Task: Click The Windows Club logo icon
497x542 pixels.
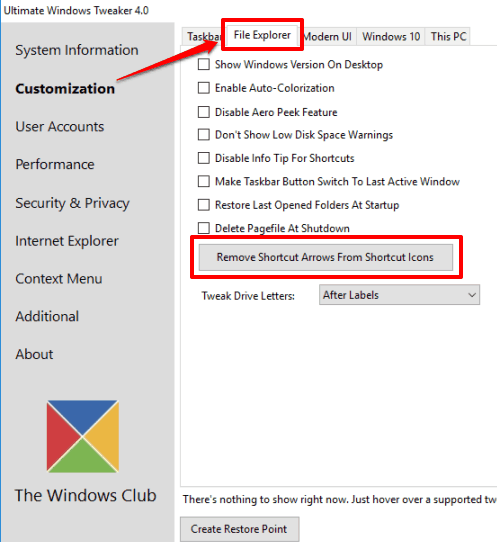Action: pyautogui.click(x=83, y=436)
